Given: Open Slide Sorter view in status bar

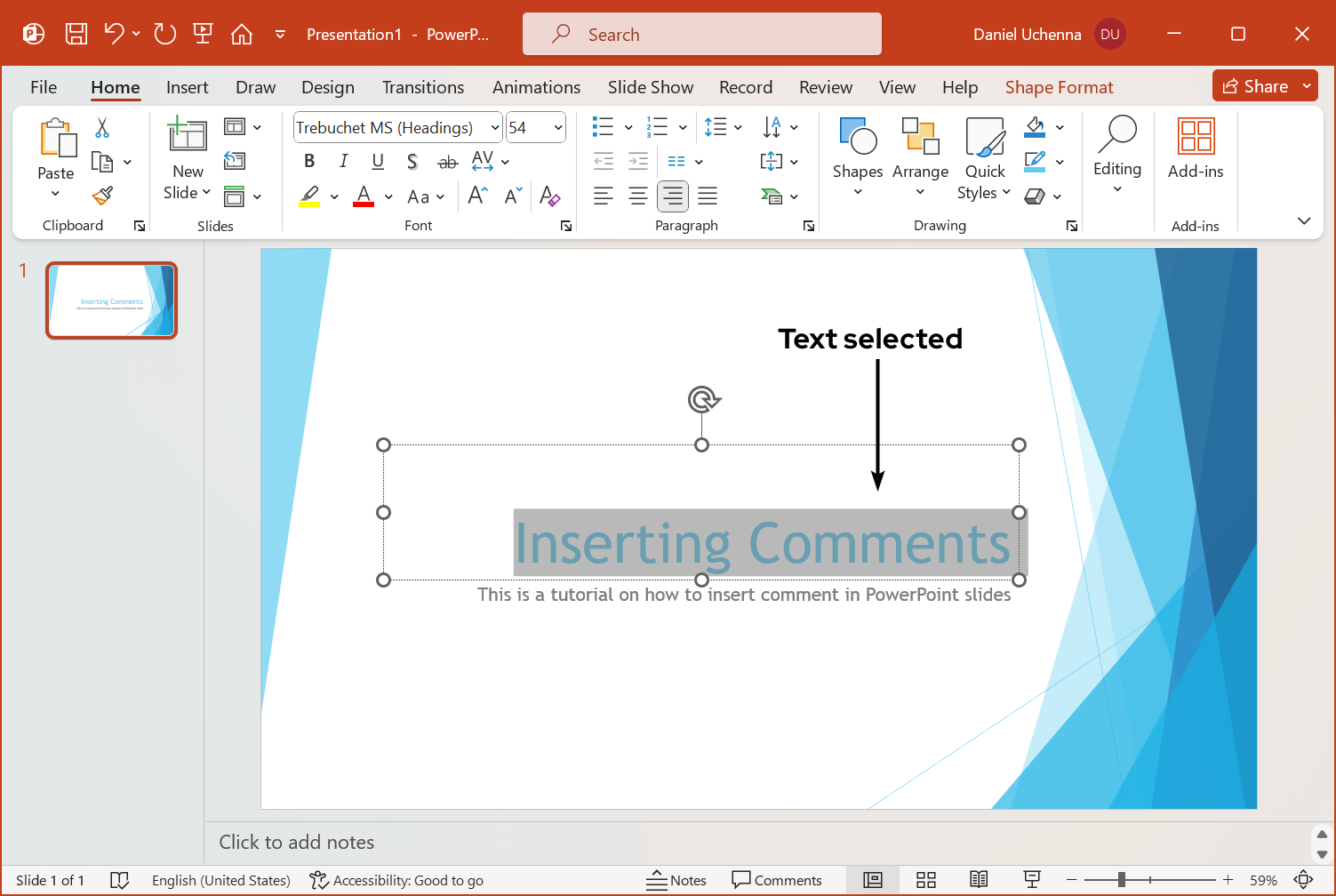Looking at the screenshot, I should point(926,880).
